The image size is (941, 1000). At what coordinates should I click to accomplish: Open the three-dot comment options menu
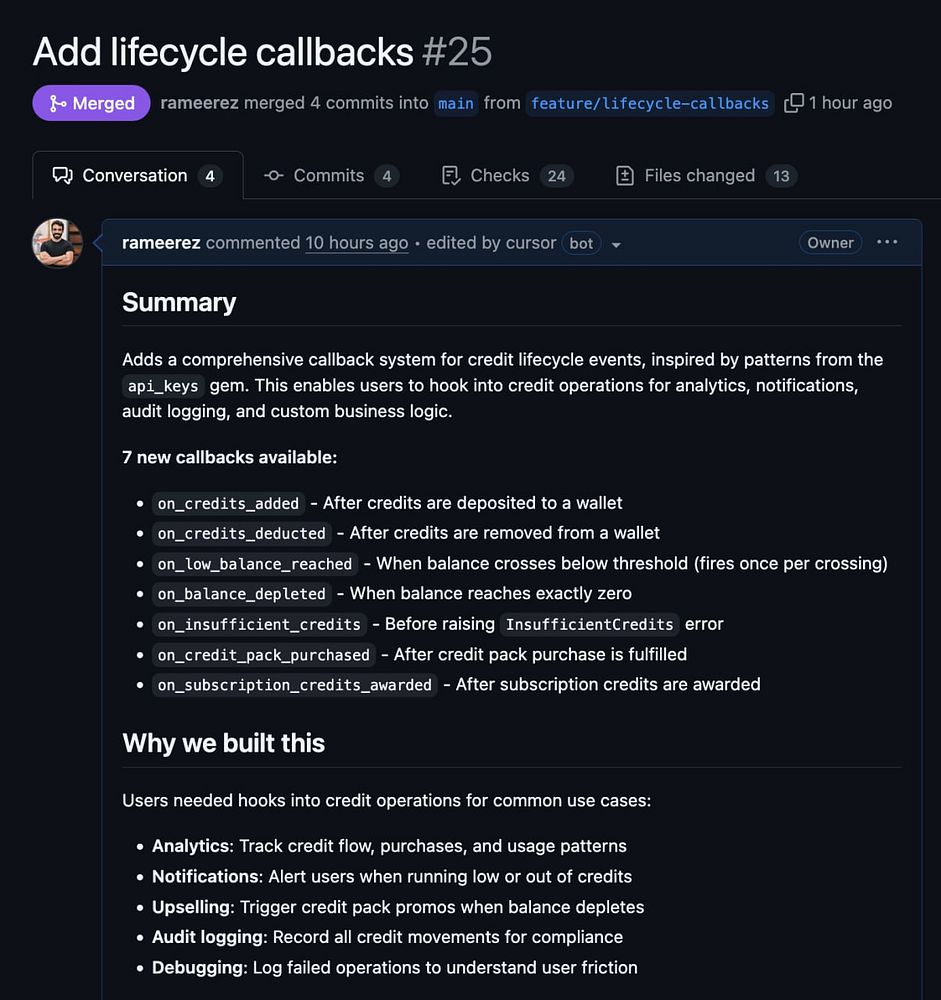887,242
